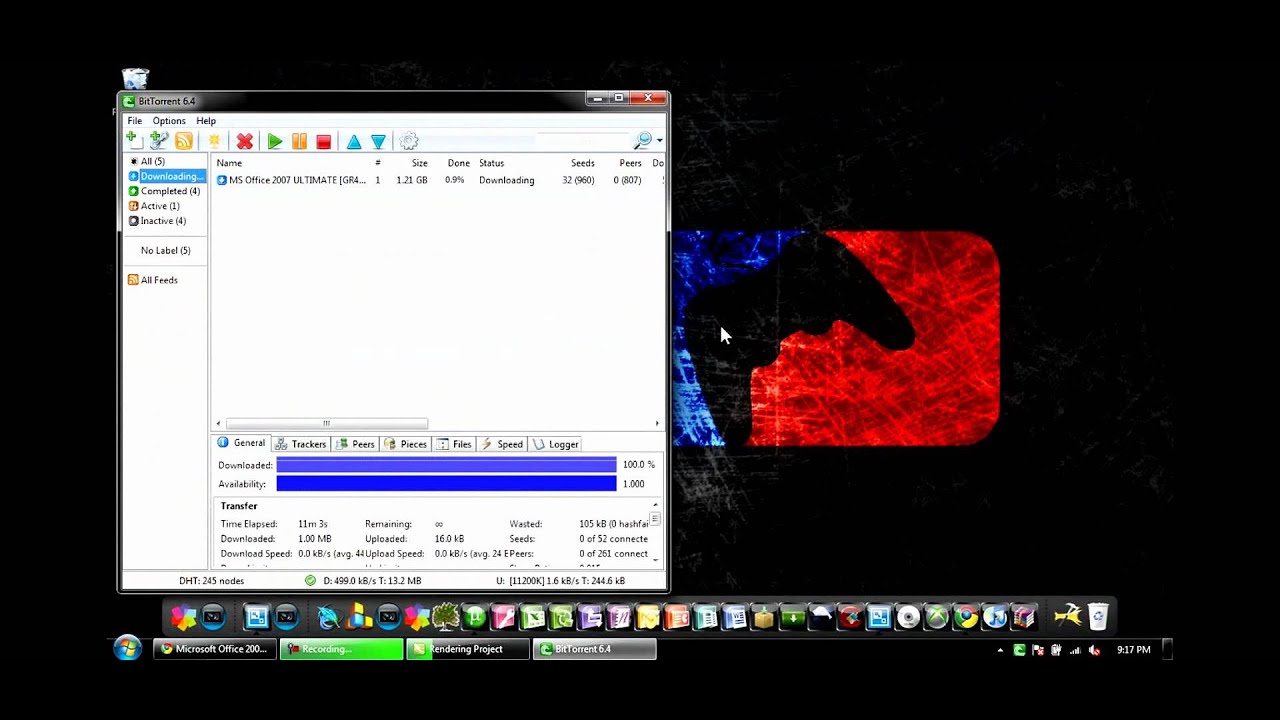Screen dimensions: 1280x720
Task: Launch Google Chrome from the dock
Action: (966, 618)
